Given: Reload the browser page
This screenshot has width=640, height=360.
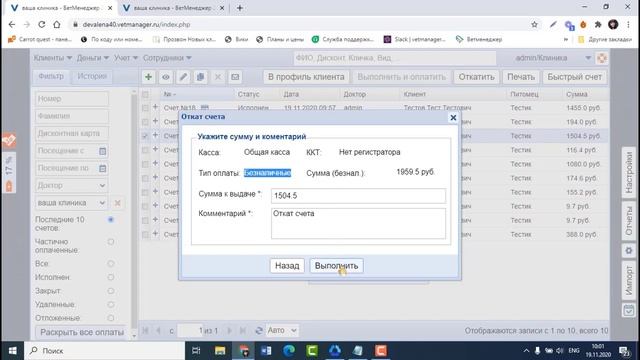Looking at the screenshot, I should click(42, 24).
